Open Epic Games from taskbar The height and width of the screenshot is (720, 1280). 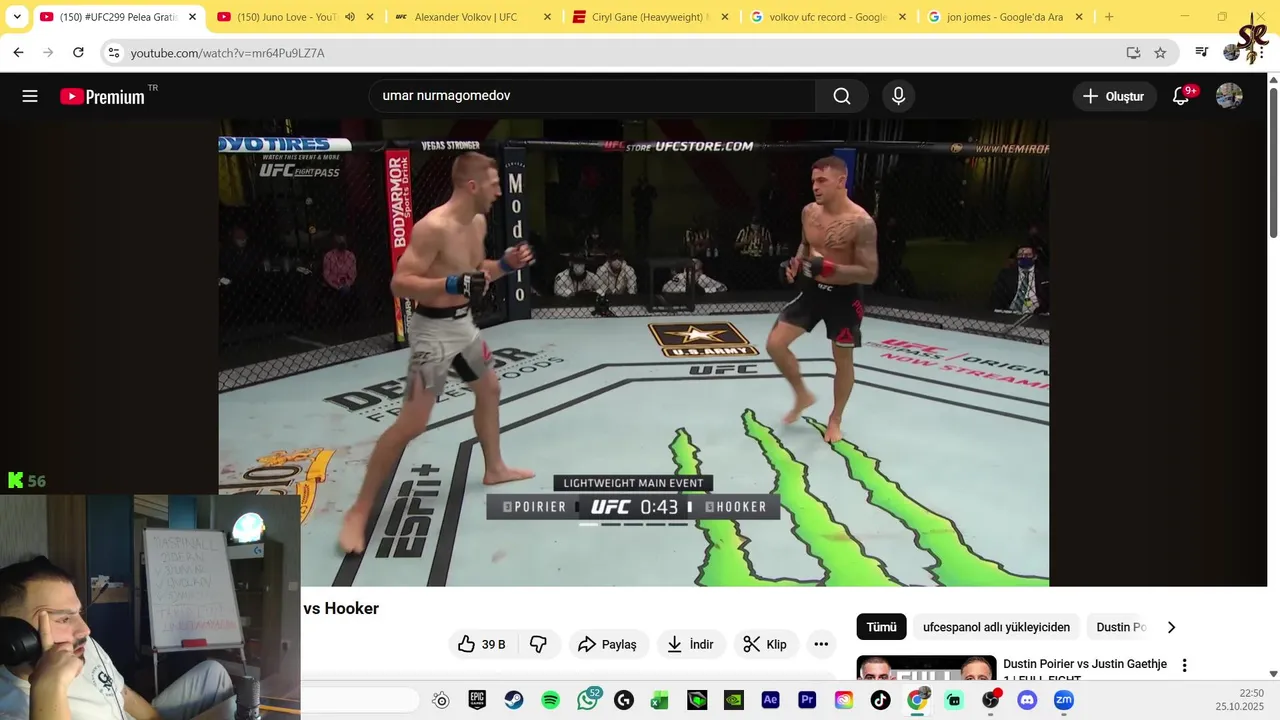[477, 700]
